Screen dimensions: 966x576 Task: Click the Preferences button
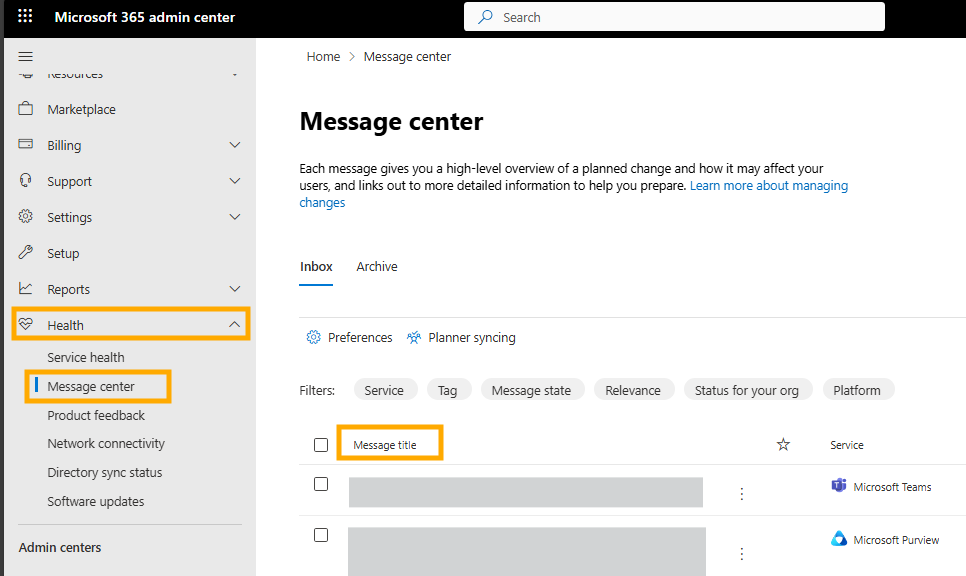coord(349,338)
